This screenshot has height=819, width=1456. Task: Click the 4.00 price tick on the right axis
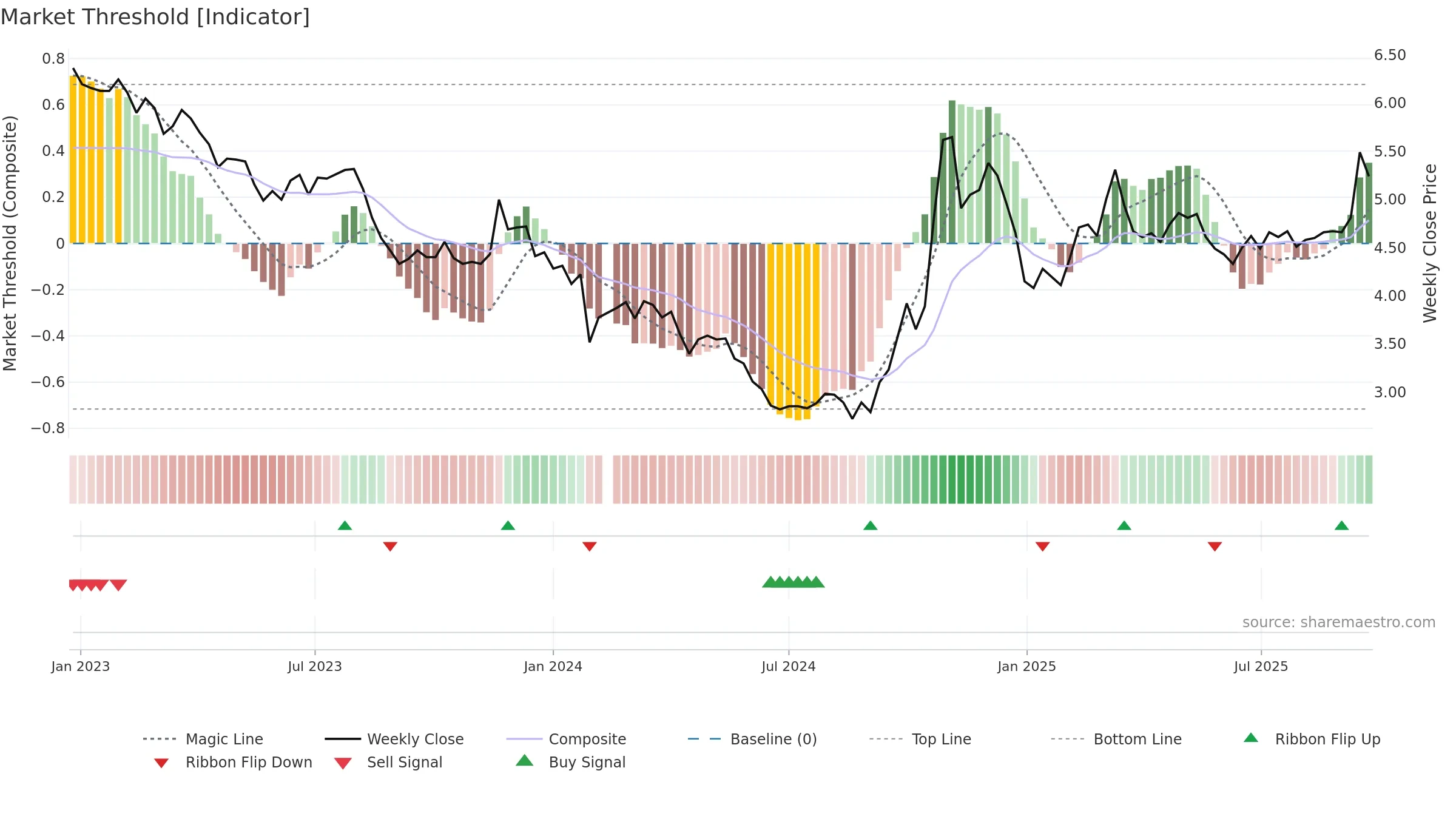1390,296
